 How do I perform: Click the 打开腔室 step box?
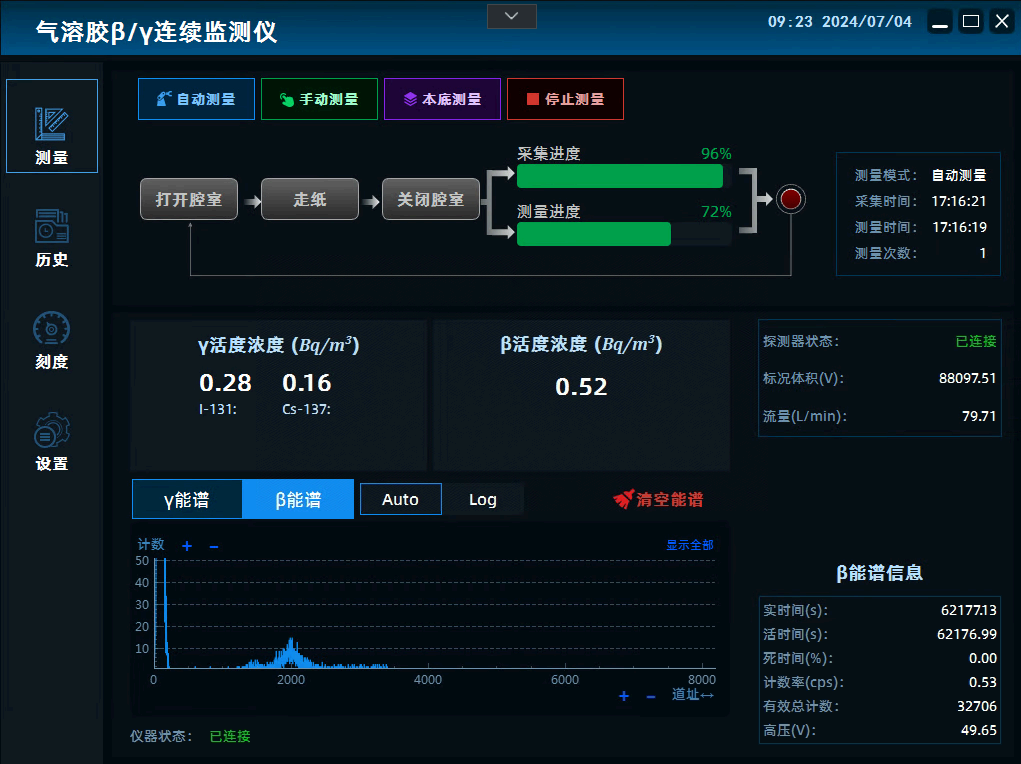coord(188,200)
